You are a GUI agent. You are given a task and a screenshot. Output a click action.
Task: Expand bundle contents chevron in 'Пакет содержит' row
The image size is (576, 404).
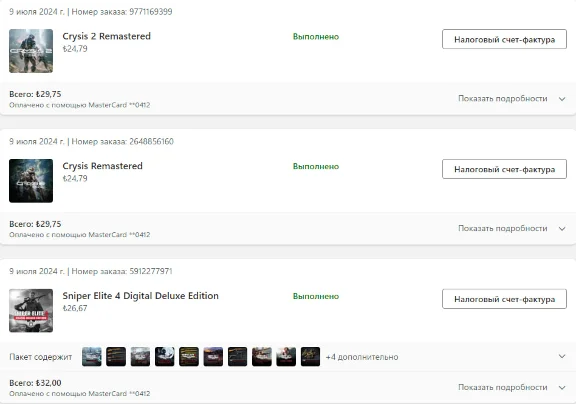pos(562,356)
